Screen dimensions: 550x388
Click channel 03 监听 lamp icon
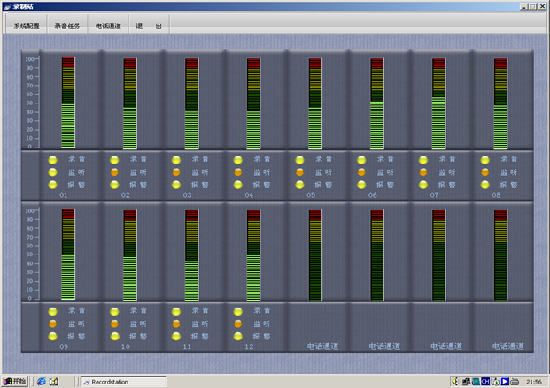coord(176,172)
